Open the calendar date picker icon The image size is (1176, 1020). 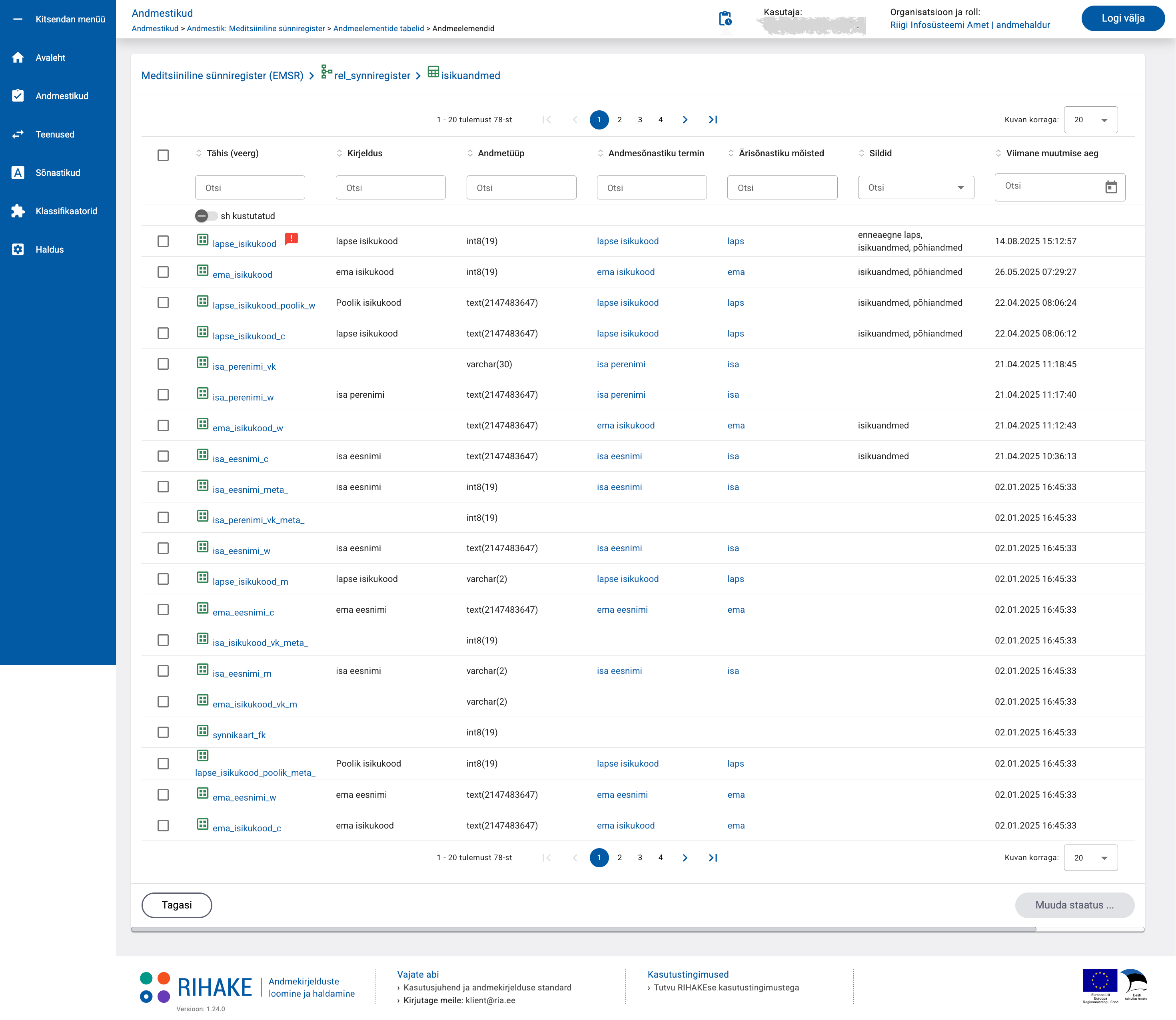coord(1110,187)
